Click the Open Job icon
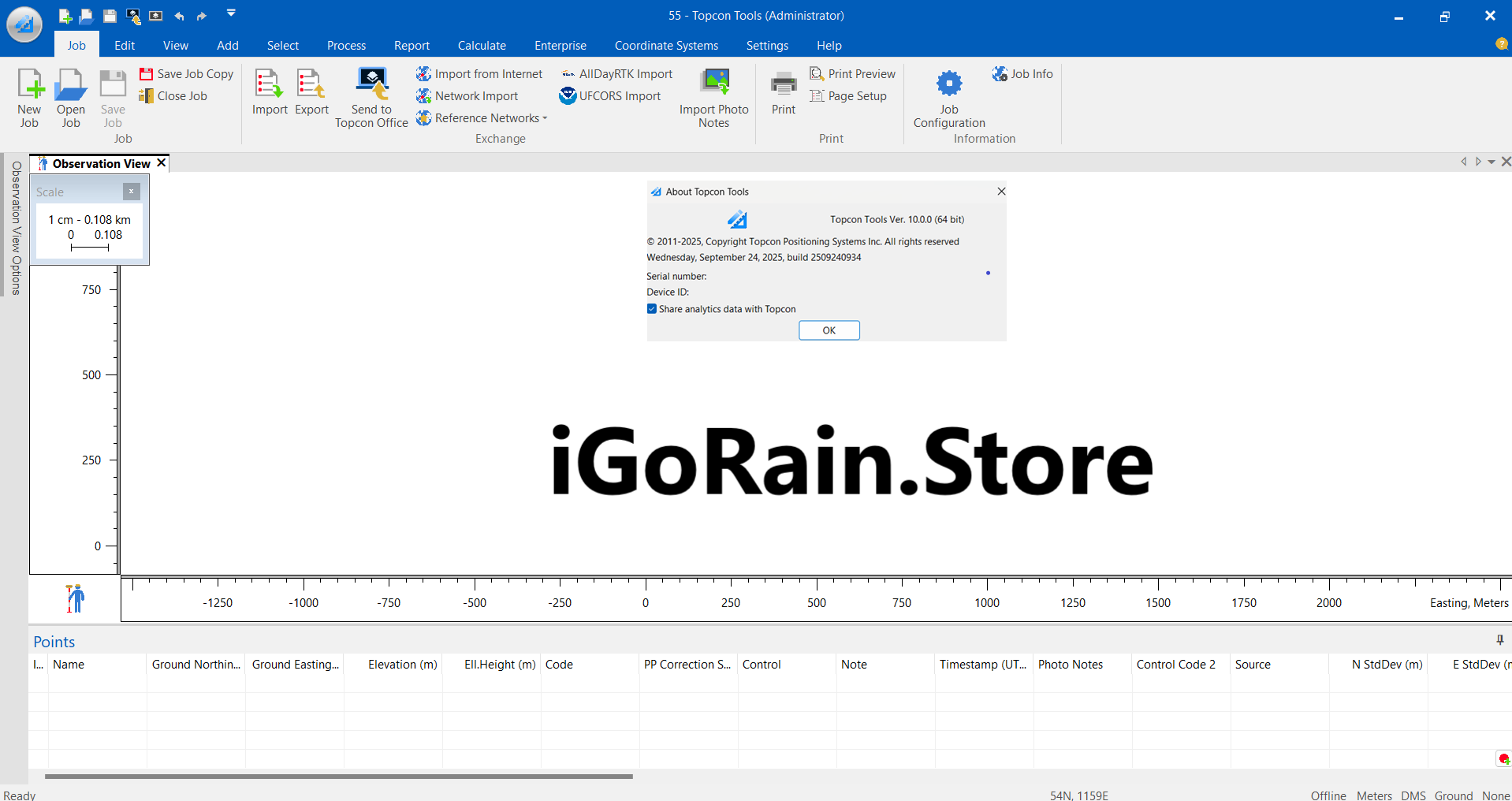 [71, 85]
